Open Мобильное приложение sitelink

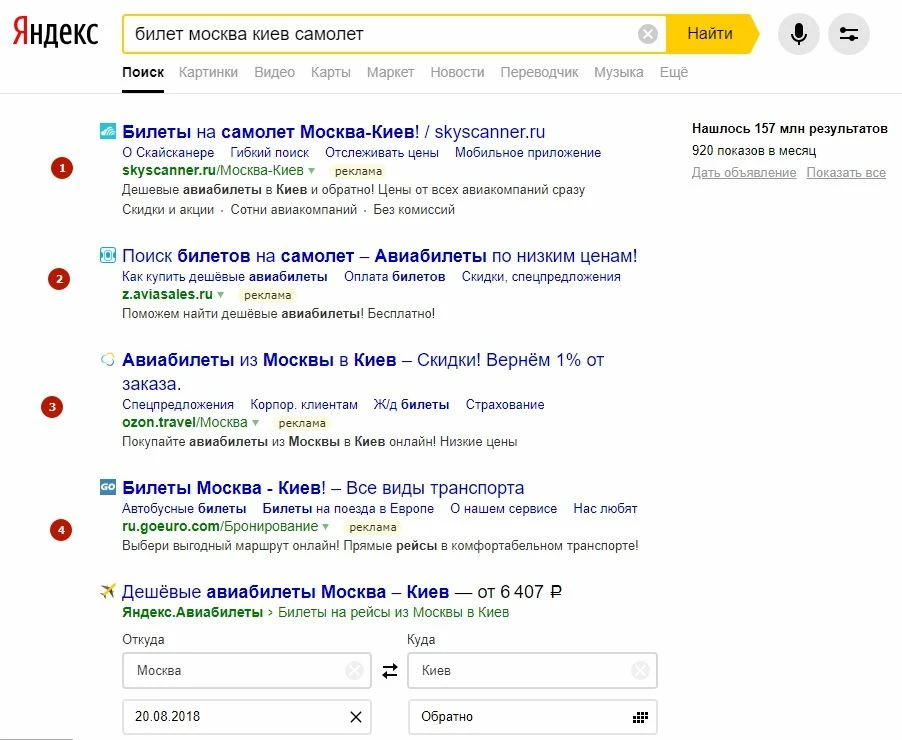pos(528,152)
